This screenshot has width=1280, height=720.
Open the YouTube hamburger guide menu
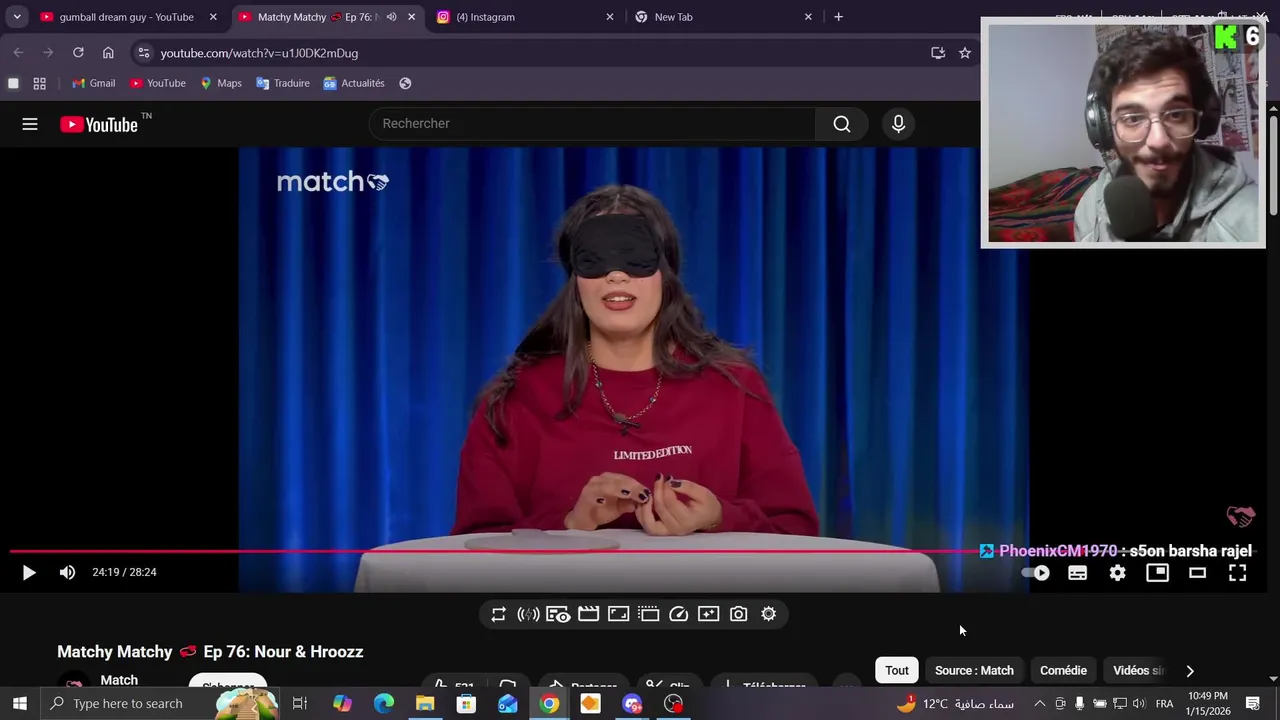click(x=30, y=124)
